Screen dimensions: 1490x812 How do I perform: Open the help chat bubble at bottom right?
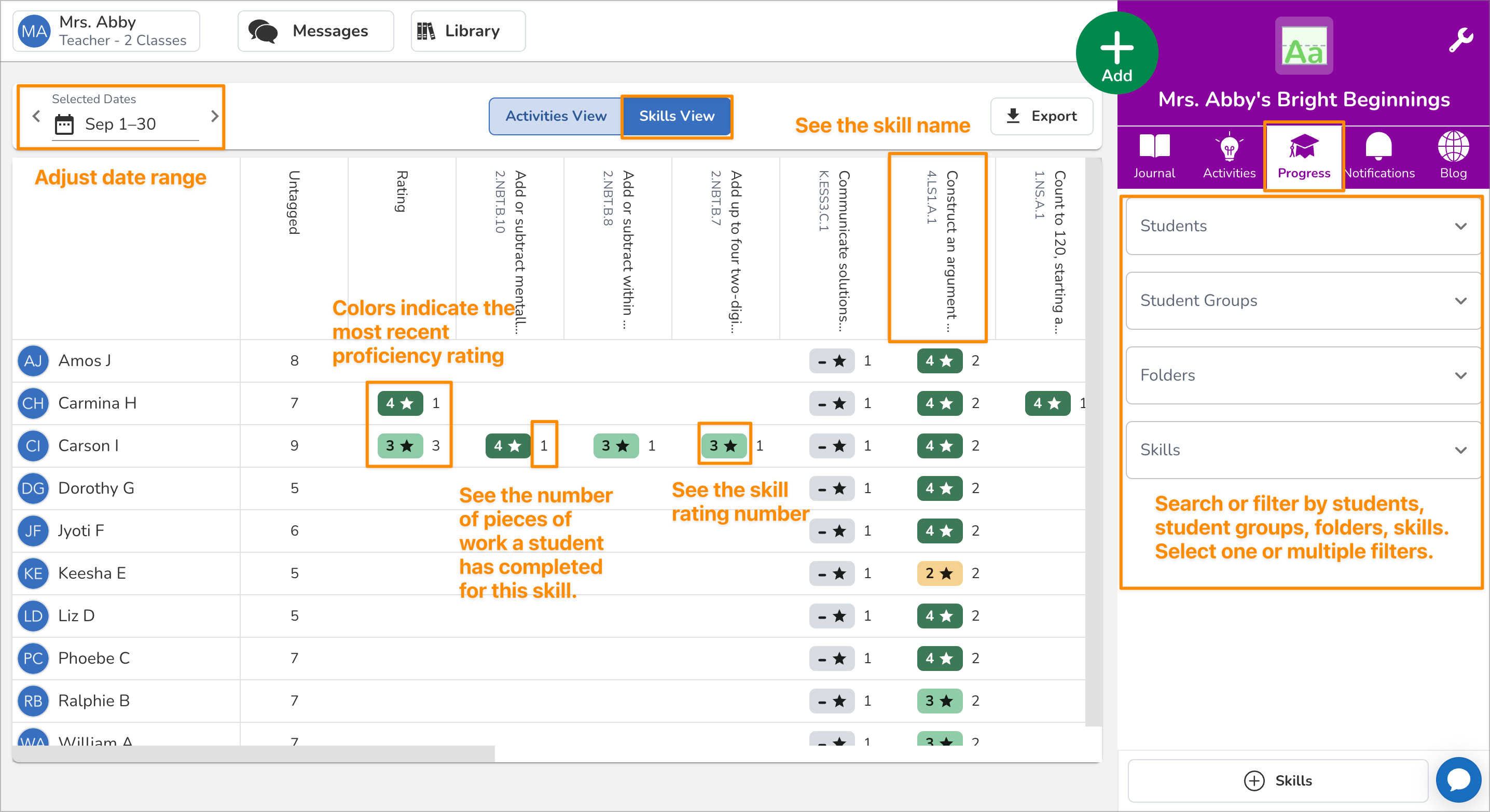[x=1458, y=780]
